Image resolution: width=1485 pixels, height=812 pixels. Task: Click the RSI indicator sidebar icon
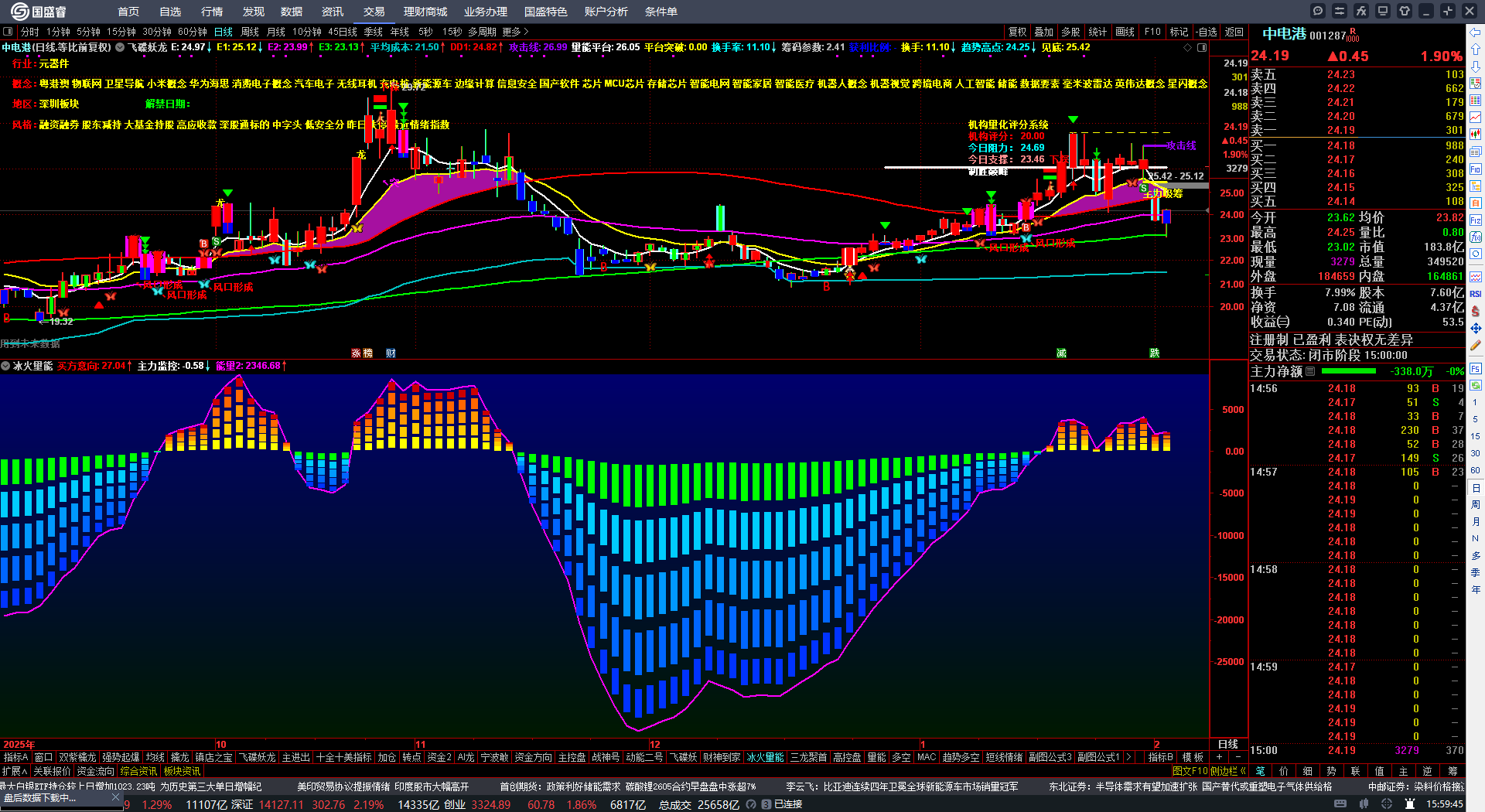coord(1476,294)
